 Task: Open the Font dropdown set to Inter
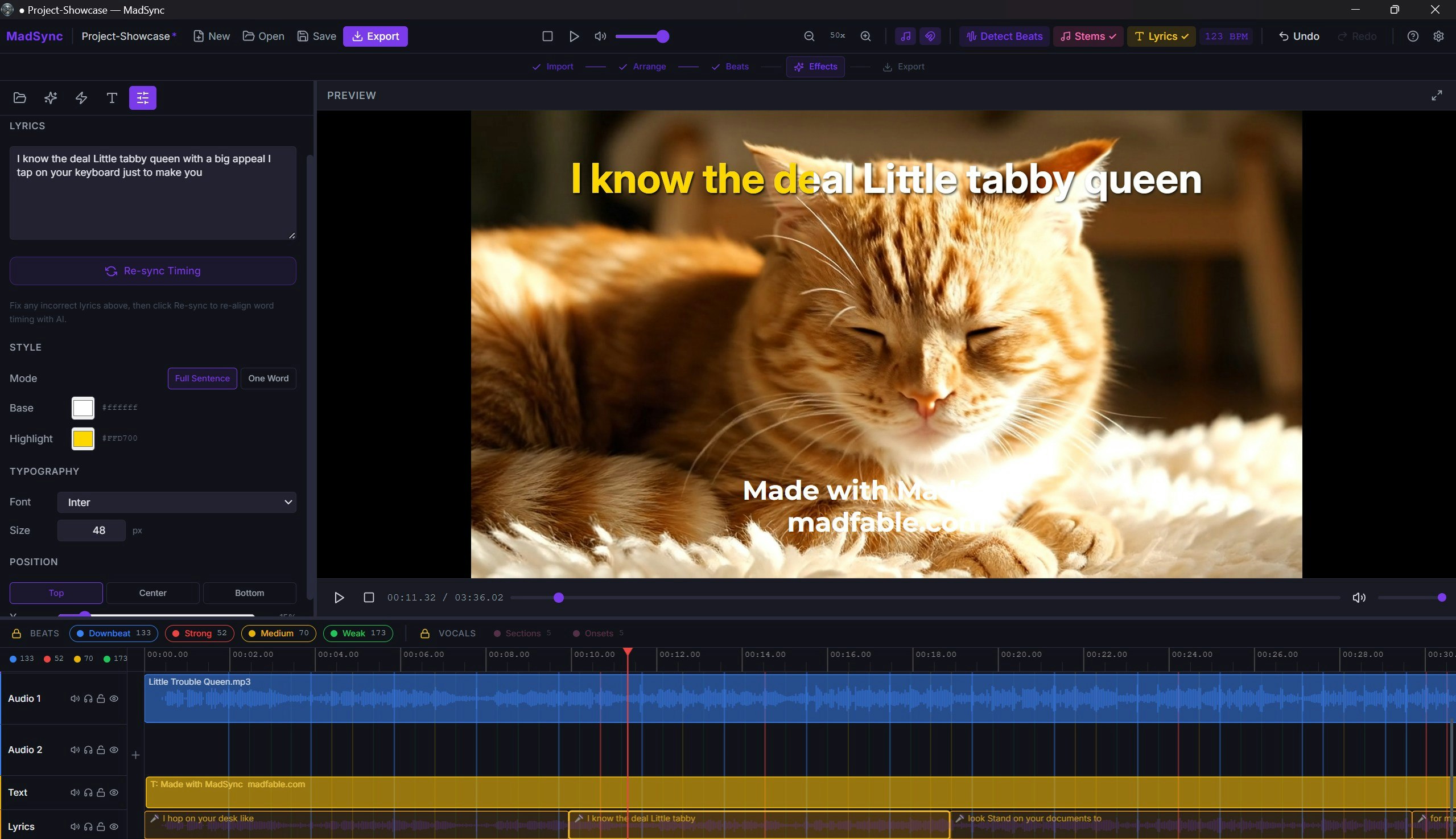177,502
